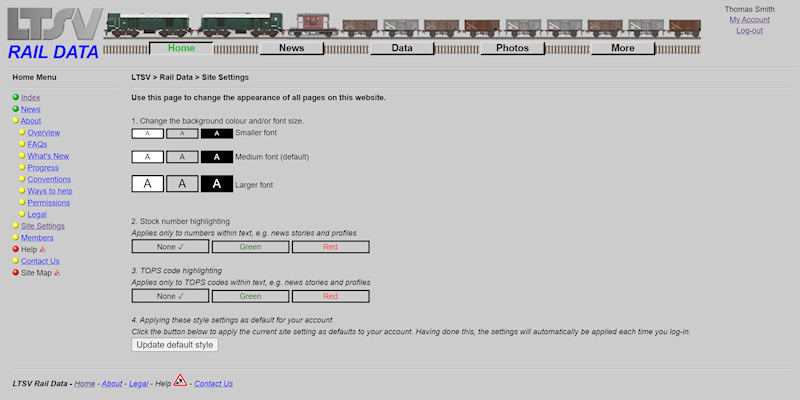Open the Photos navigation tab
The image size is (800, 400).
tap(512, 48)
